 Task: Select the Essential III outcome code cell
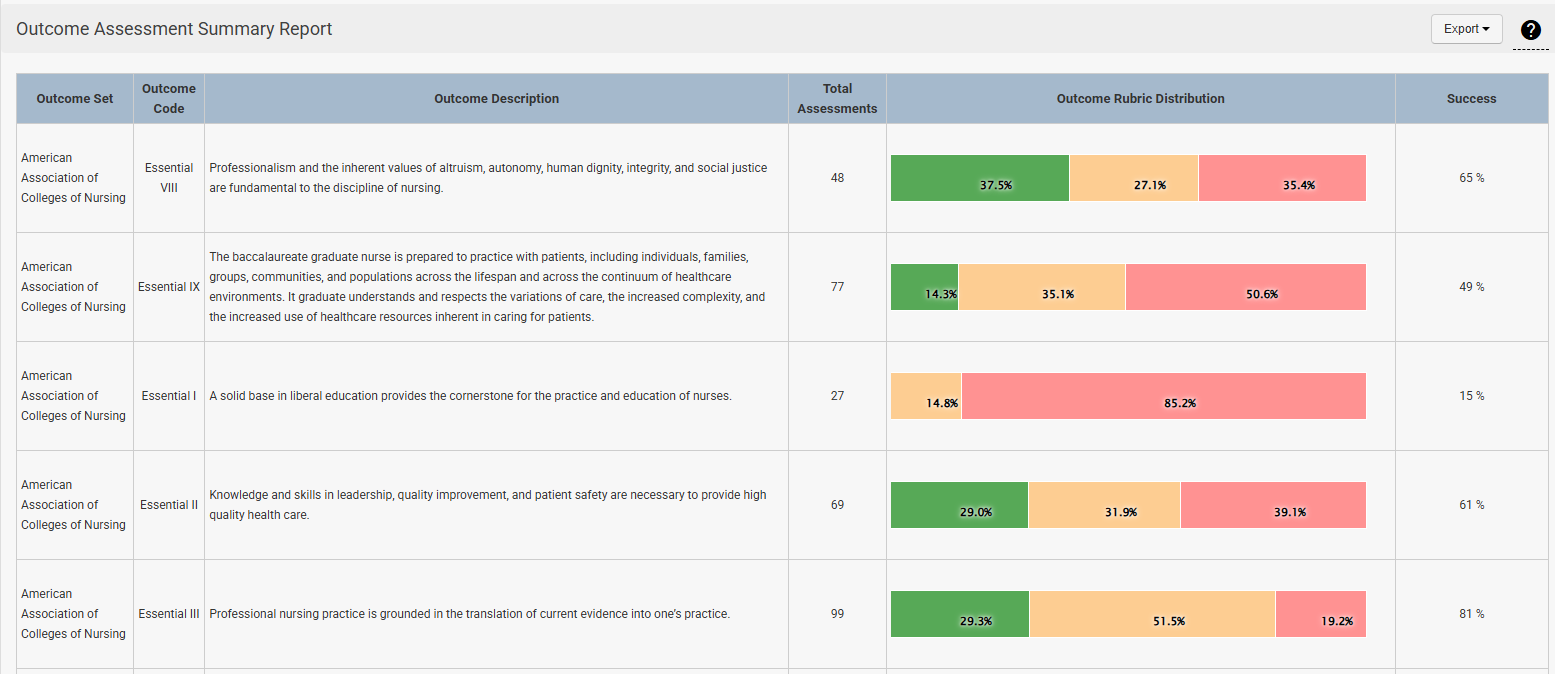169,614
